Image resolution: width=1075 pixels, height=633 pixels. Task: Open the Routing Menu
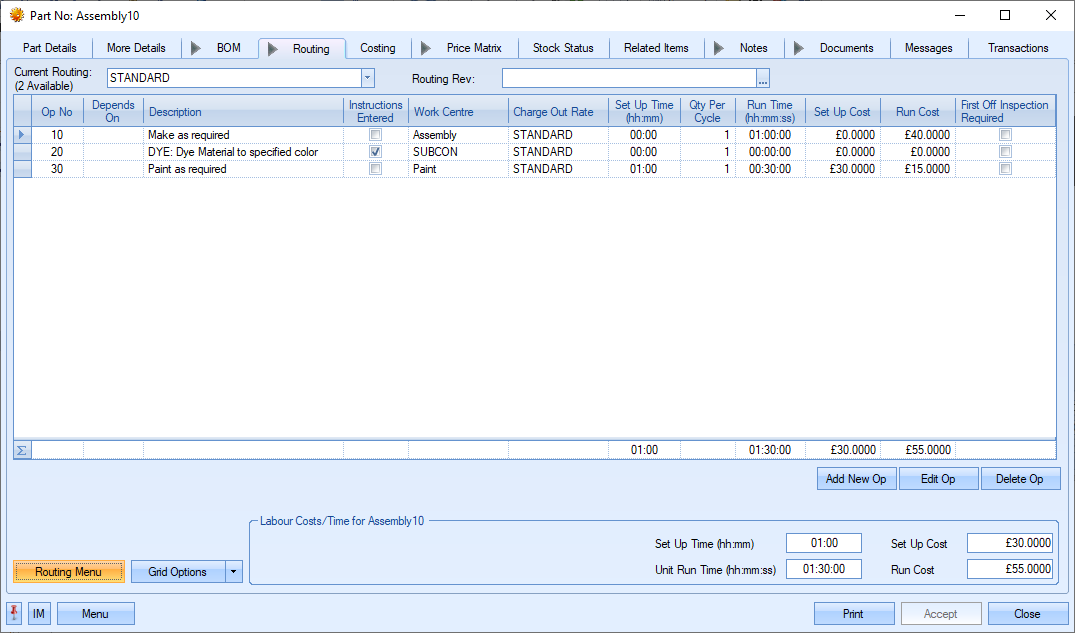click(69, 572)
